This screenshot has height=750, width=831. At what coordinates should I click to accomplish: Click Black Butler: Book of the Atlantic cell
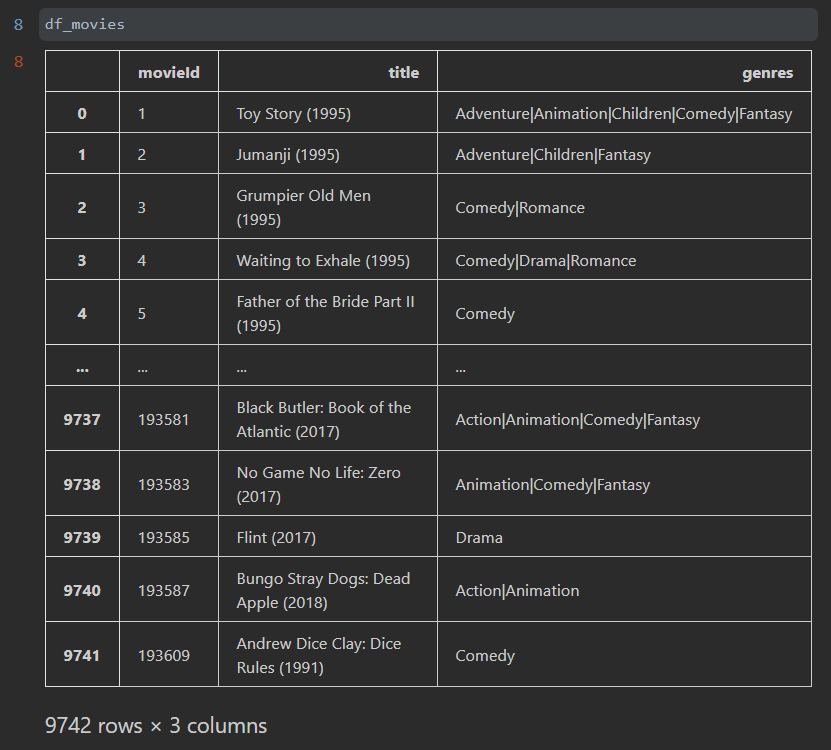(328, 419)
